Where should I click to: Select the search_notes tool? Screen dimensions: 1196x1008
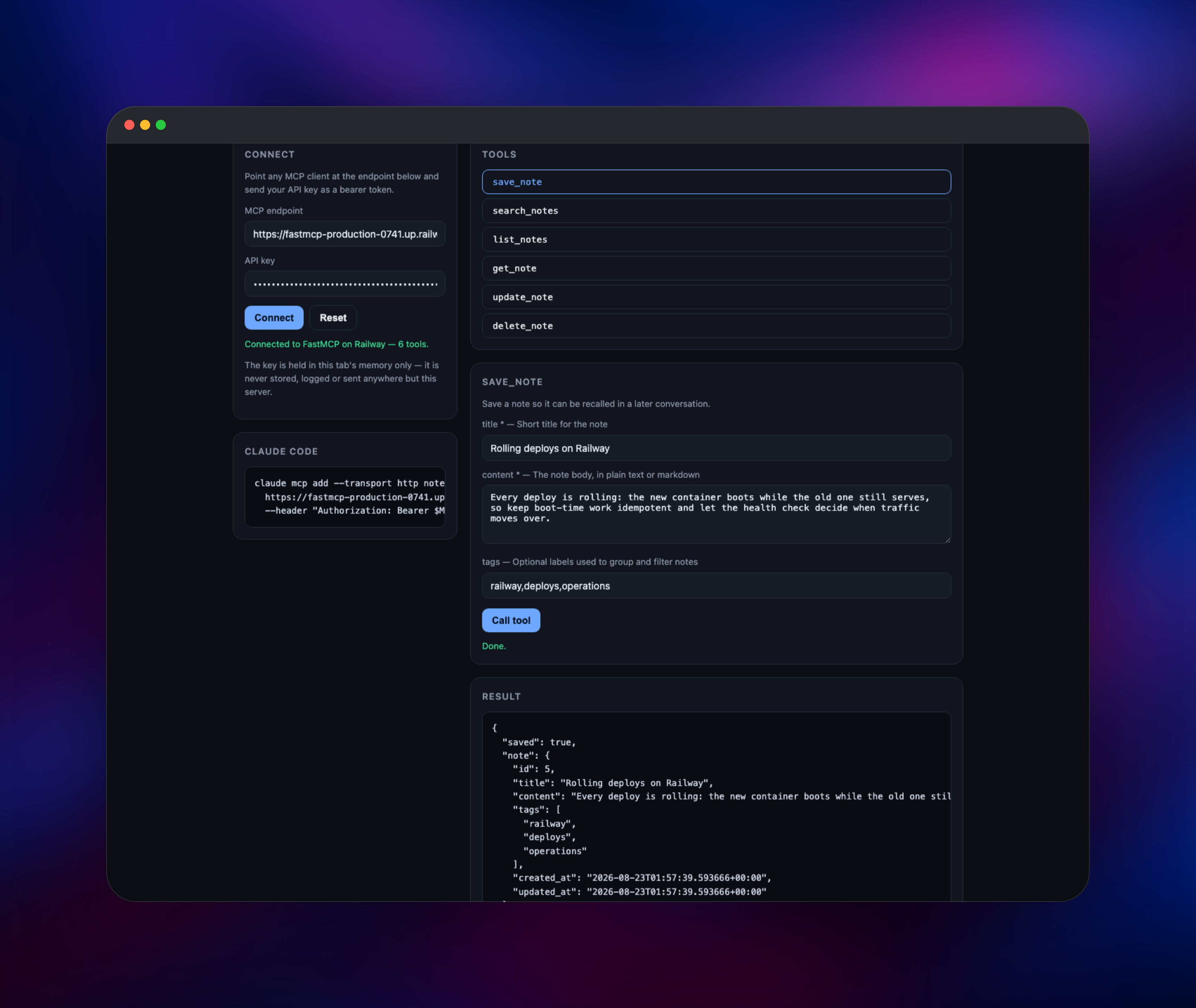coord(716,211)
